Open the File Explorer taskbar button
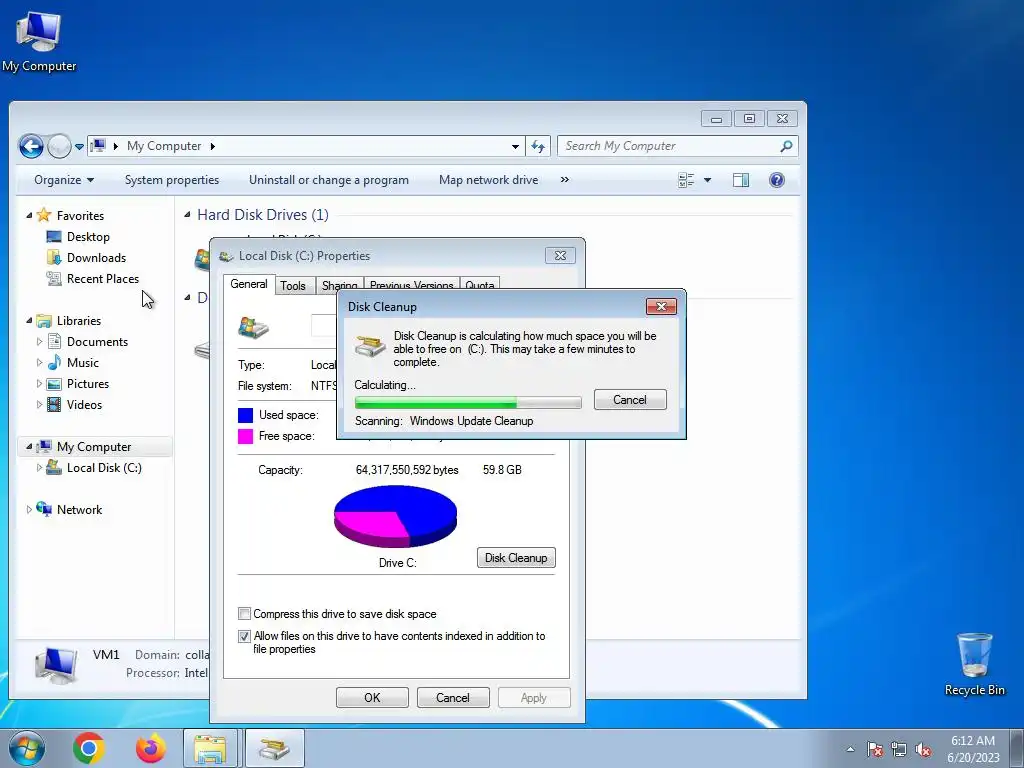 coord(210,748)
